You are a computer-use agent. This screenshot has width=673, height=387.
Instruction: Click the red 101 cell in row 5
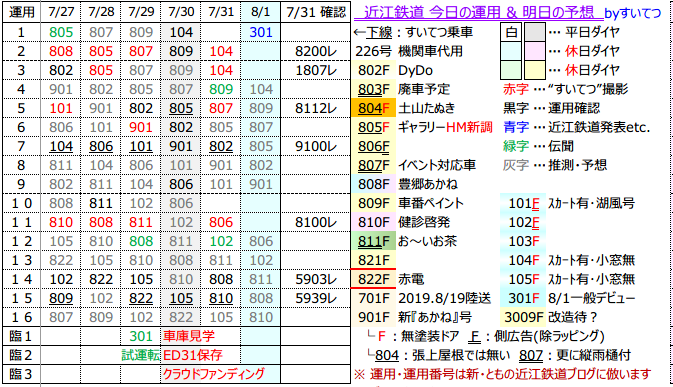tap(61, 108)
